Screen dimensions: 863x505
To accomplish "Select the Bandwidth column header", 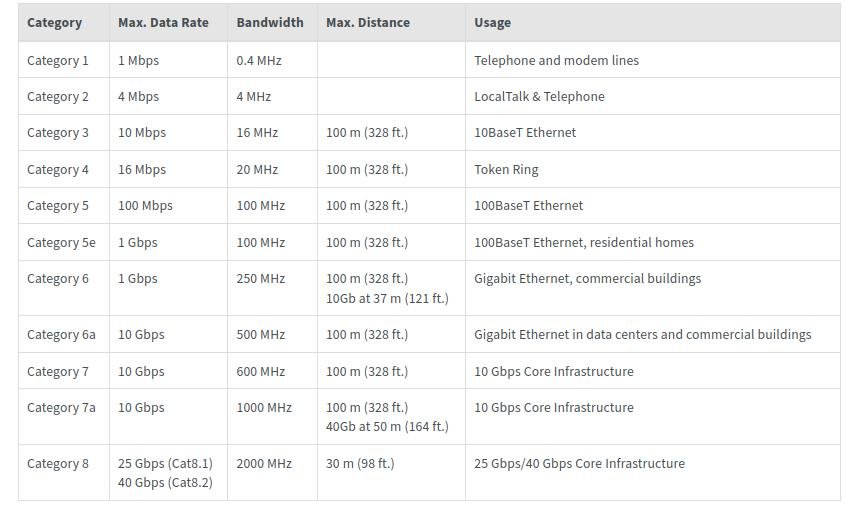I will 270,23.
